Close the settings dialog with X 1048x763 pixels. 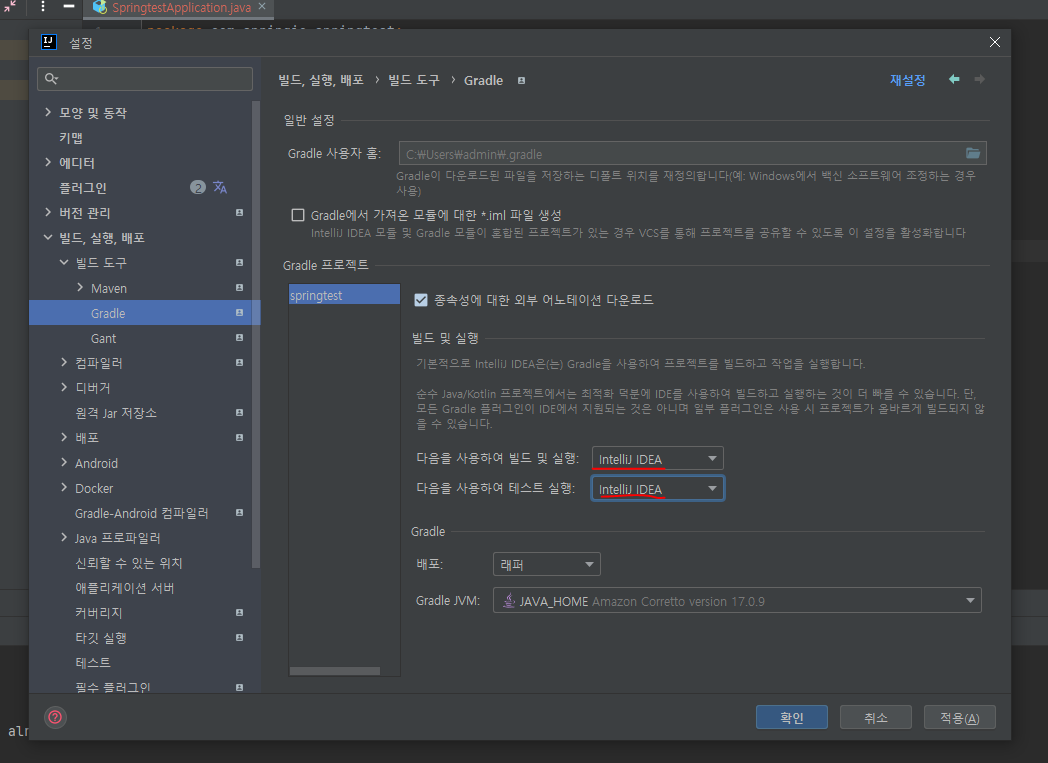(x=995, y=42)
